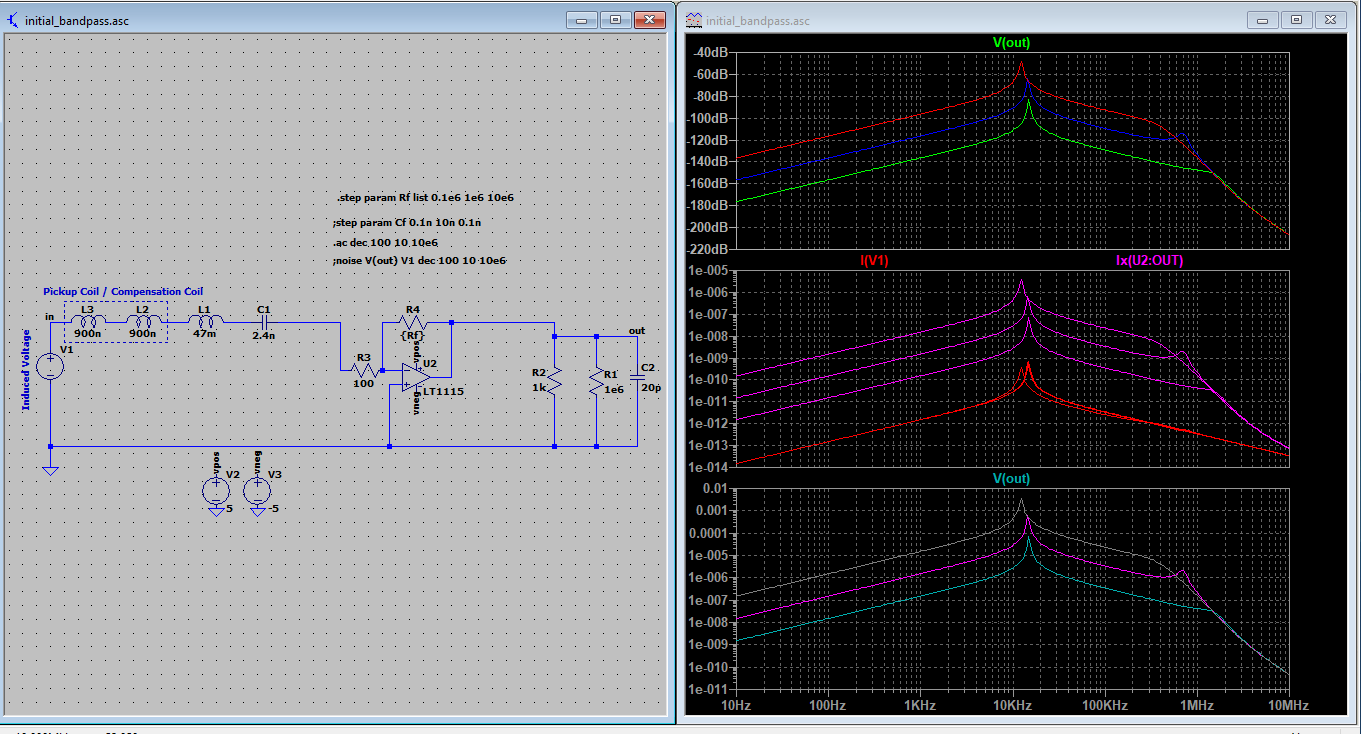
Task: Click the {Rf} resistor value text
Action: [x=412, y=336]
